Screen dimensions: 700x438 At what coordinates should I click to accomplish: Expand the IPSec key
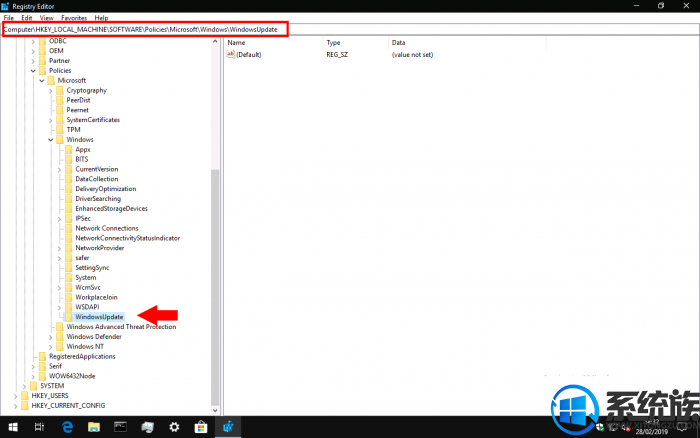click(x=59, y=218)
